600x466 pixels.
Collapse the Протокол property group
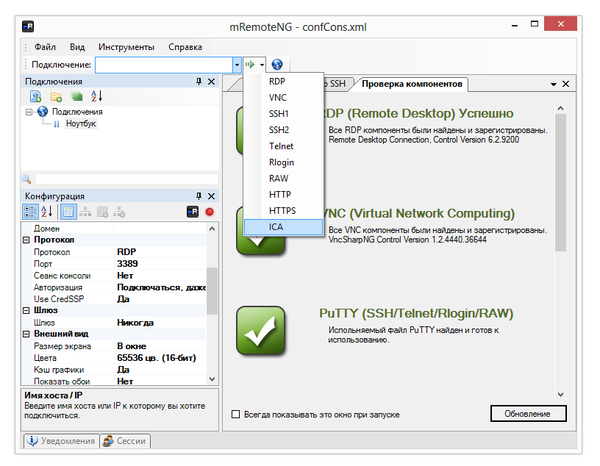[26, 240]
